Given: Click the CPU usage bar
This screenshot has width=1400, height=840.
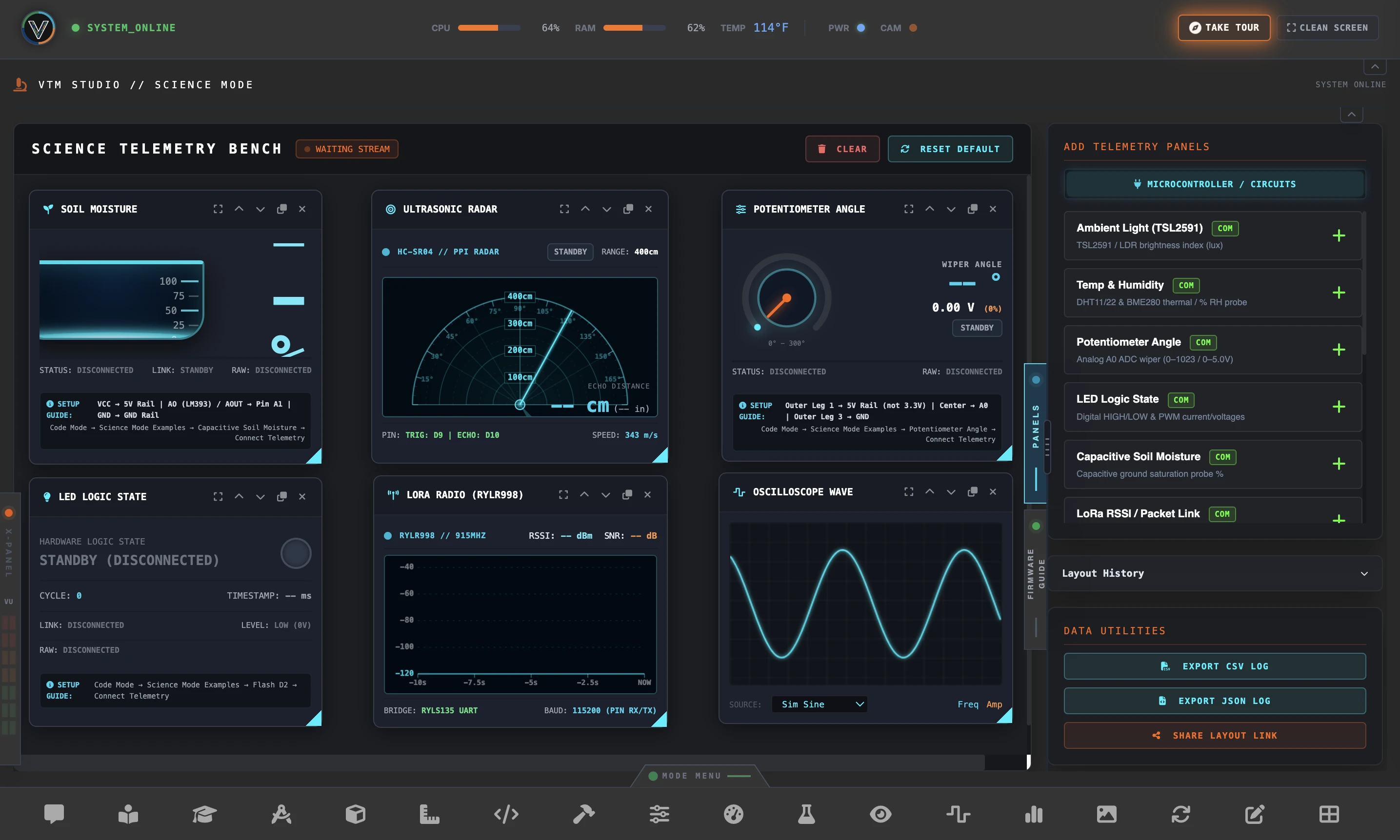Looking at the screenshot, I should coord(489,28).
